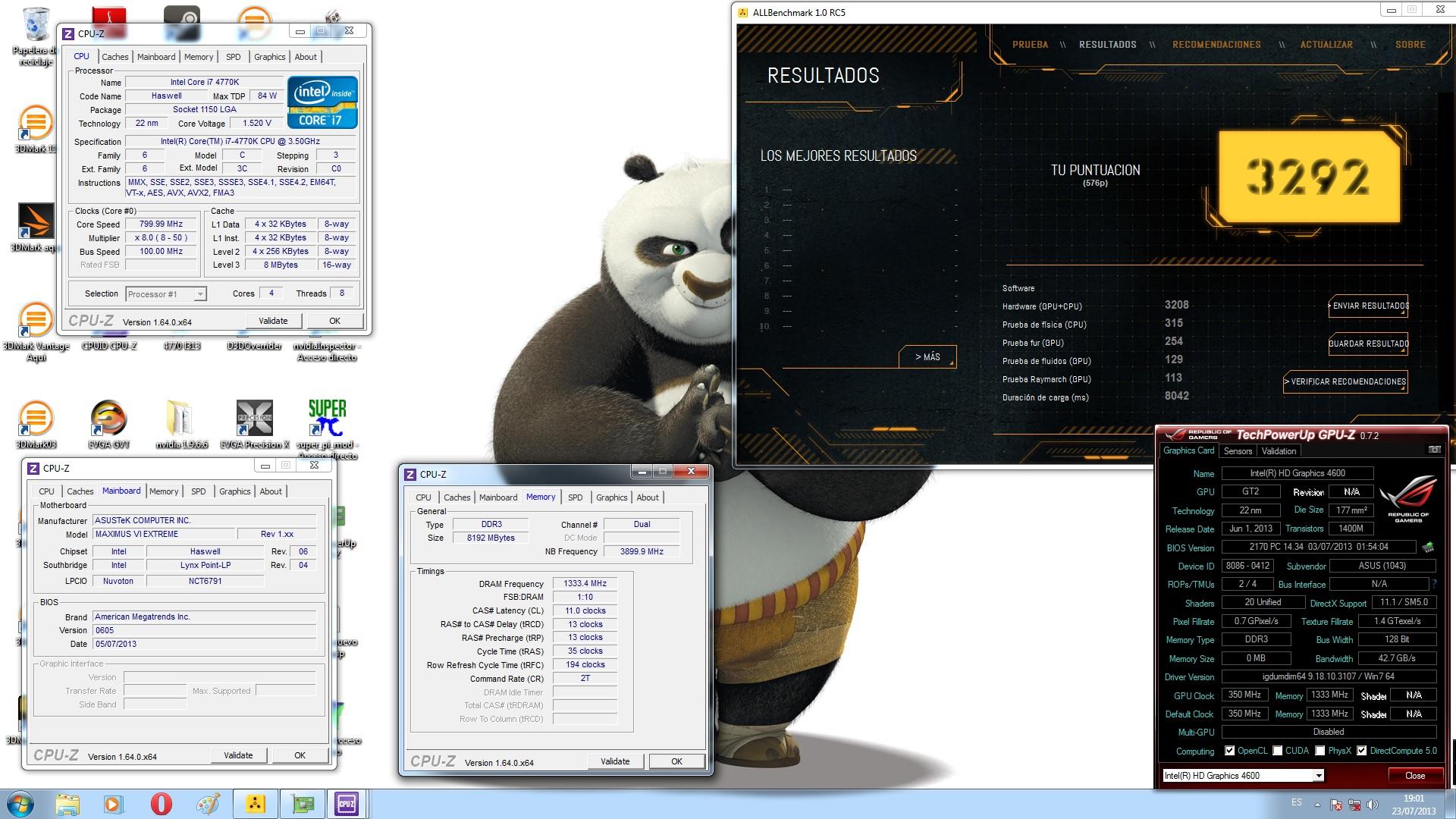Click the MAXIMUS VI EXTREME model field

[x=164, y=534]
